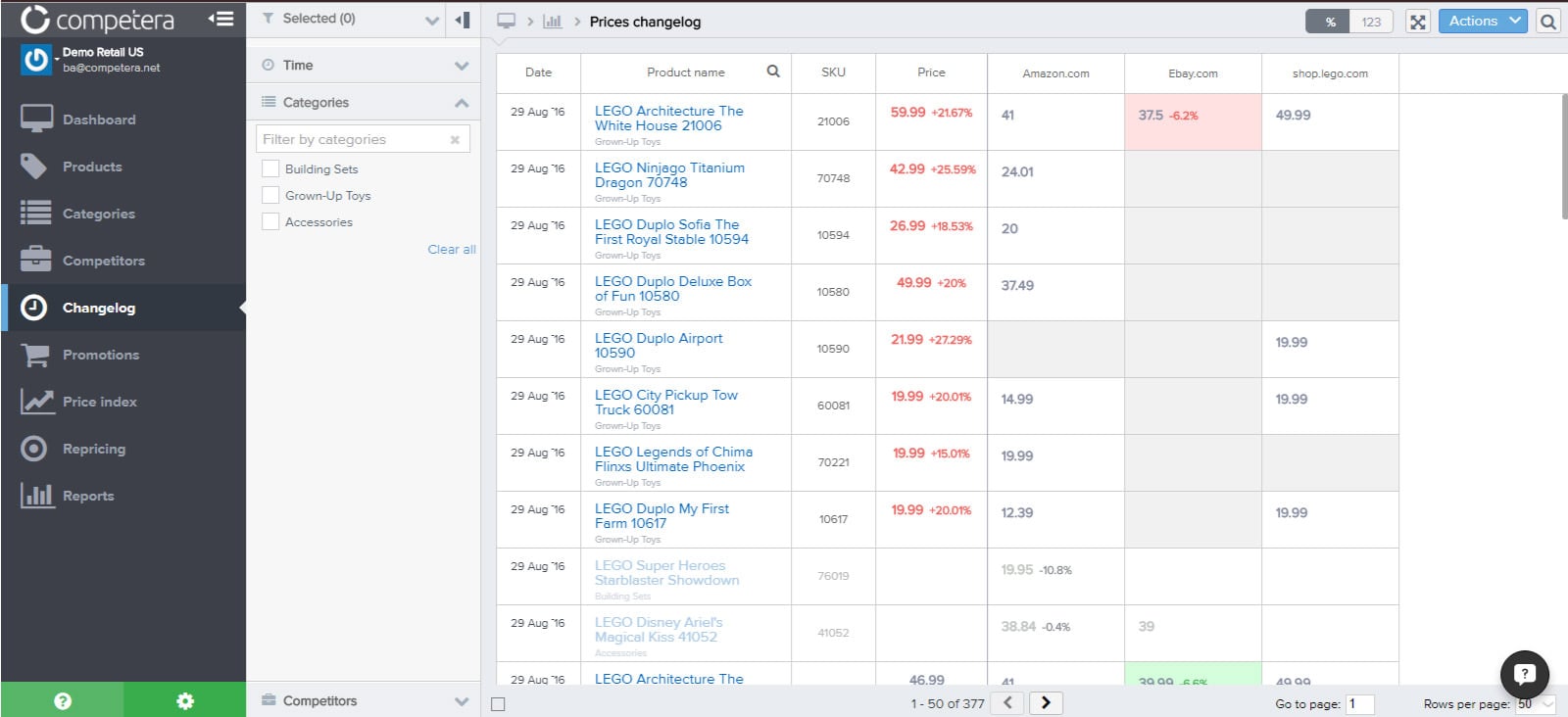Click the monitor breadcrumb icon
Image resolution: width=1568 pixels, height=717 pixels.
coord(506,22)
